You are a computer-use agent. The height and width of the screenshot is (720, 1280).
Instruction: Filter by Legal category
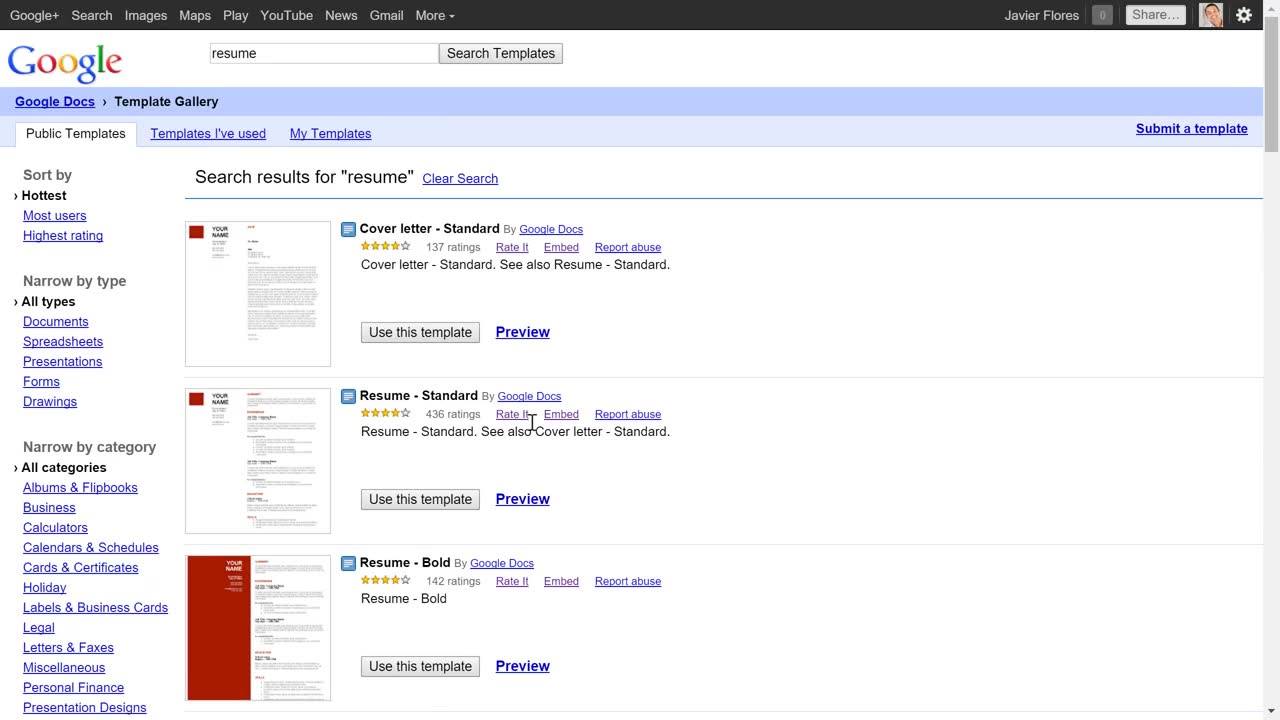39,628
